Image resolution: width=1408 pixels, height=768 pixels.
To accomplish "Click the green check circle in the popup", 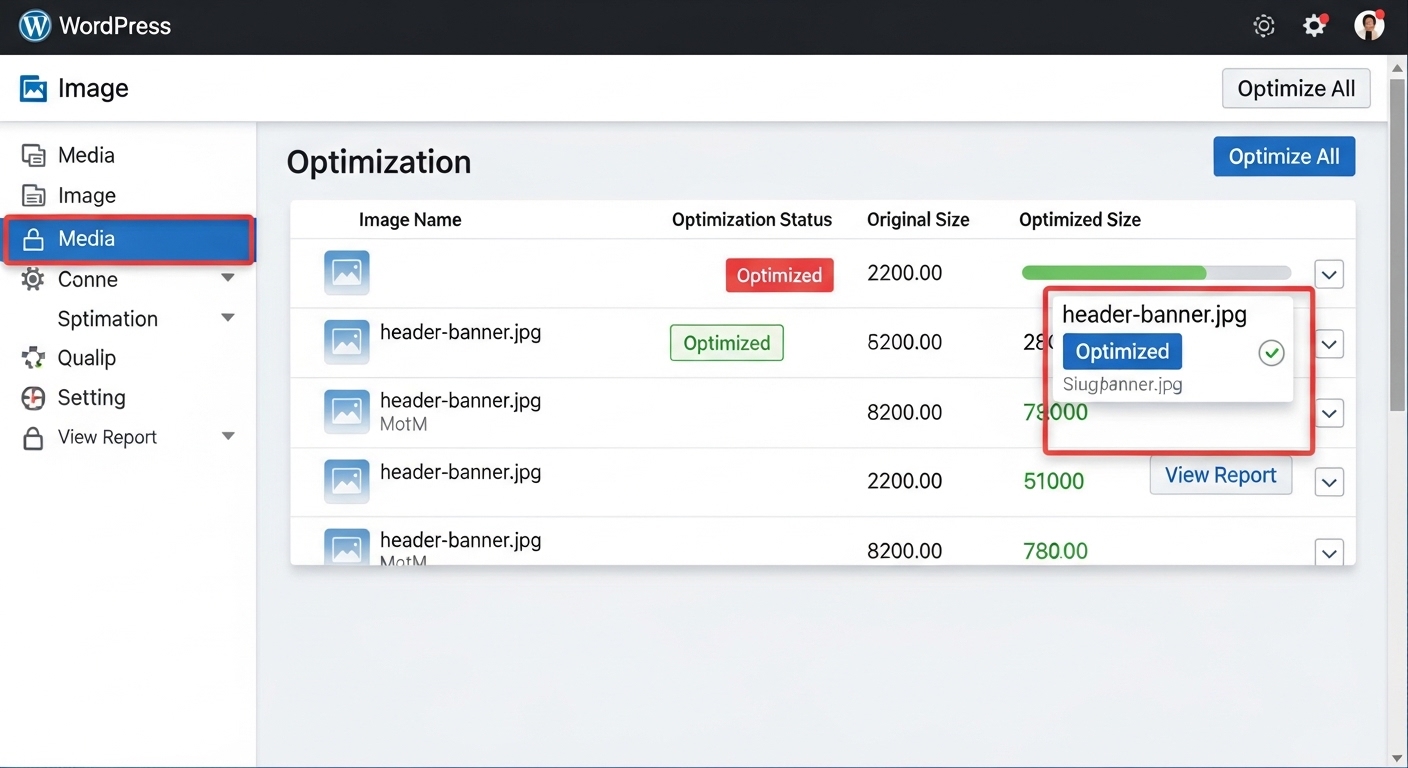I will point(1271,353).
